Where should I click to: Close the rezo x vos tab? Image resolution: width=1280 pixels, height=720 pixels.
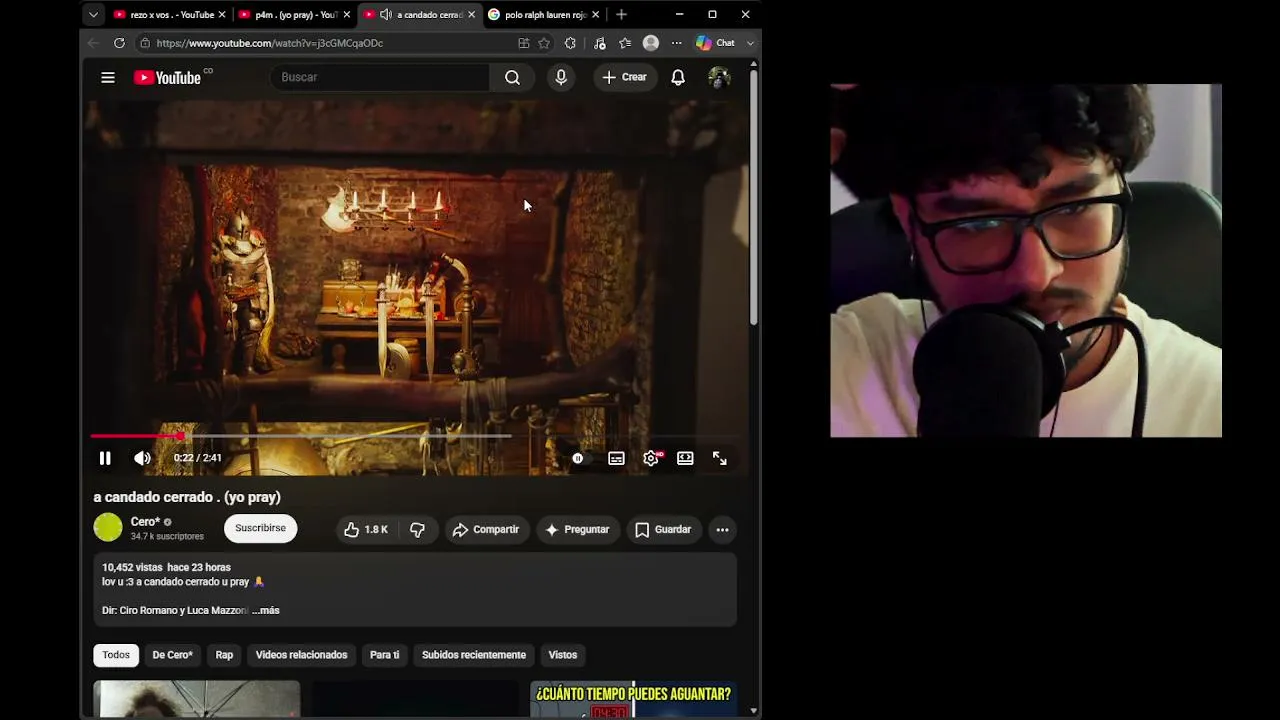pos(222,15)
